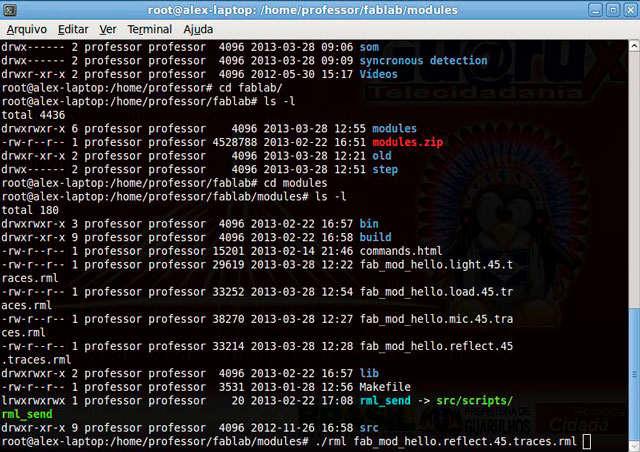Click date '2012-11-26' in the src row

pos(282,428)
